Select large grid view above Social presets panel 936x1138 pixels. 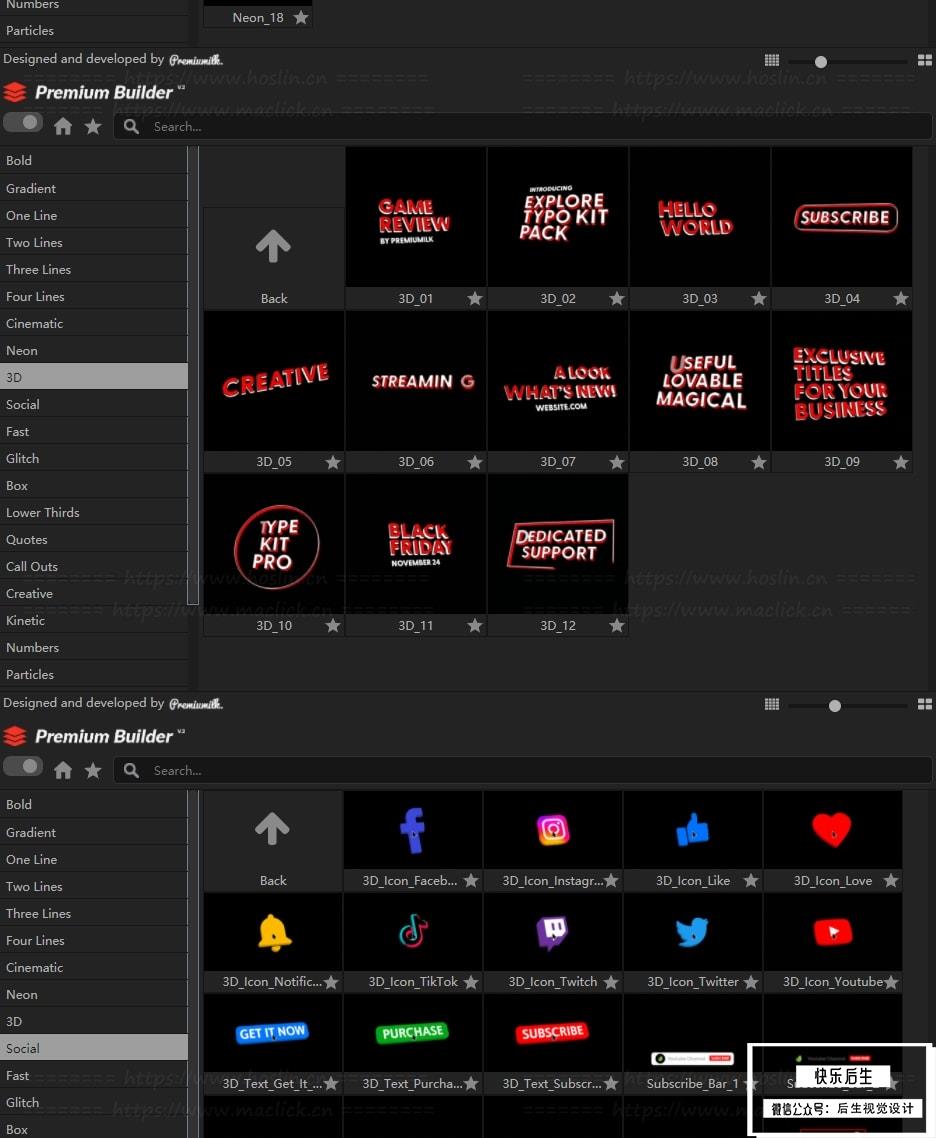[925, 704]
